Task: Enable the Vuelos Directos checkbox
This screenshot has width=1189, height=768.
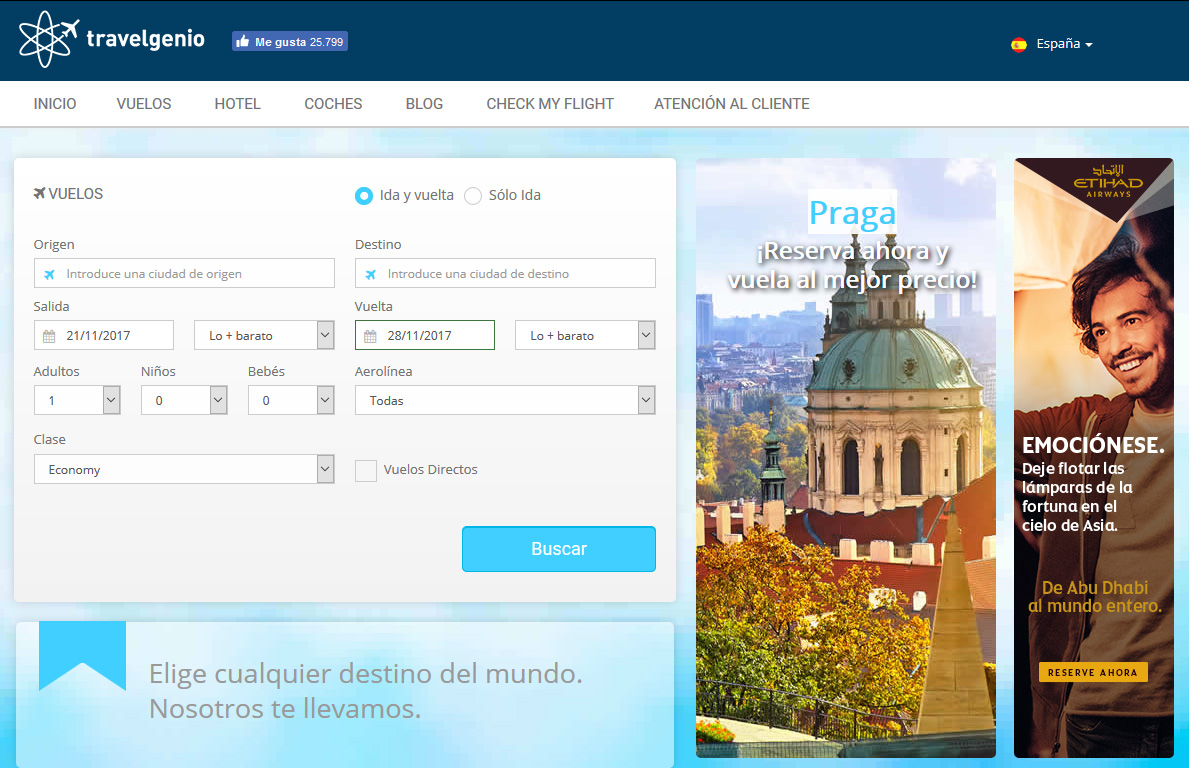Action: click(x=366, y=470)
